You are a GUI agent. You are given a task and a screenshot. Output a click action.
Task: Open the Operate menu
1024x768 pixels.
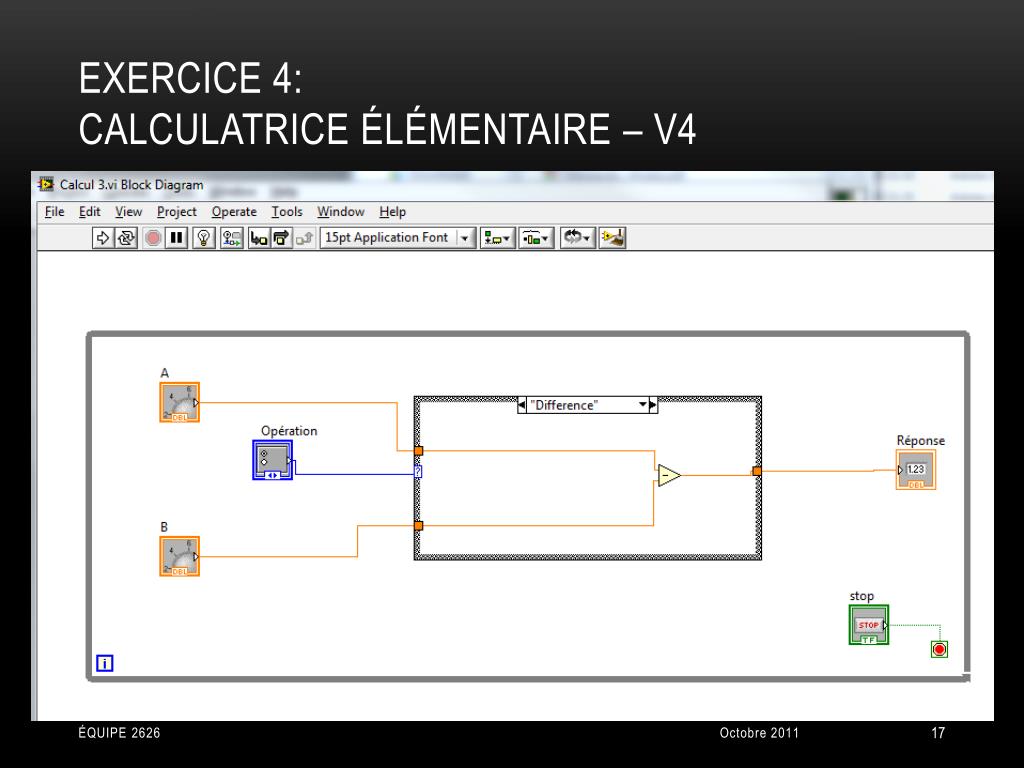tap(234, 212)
